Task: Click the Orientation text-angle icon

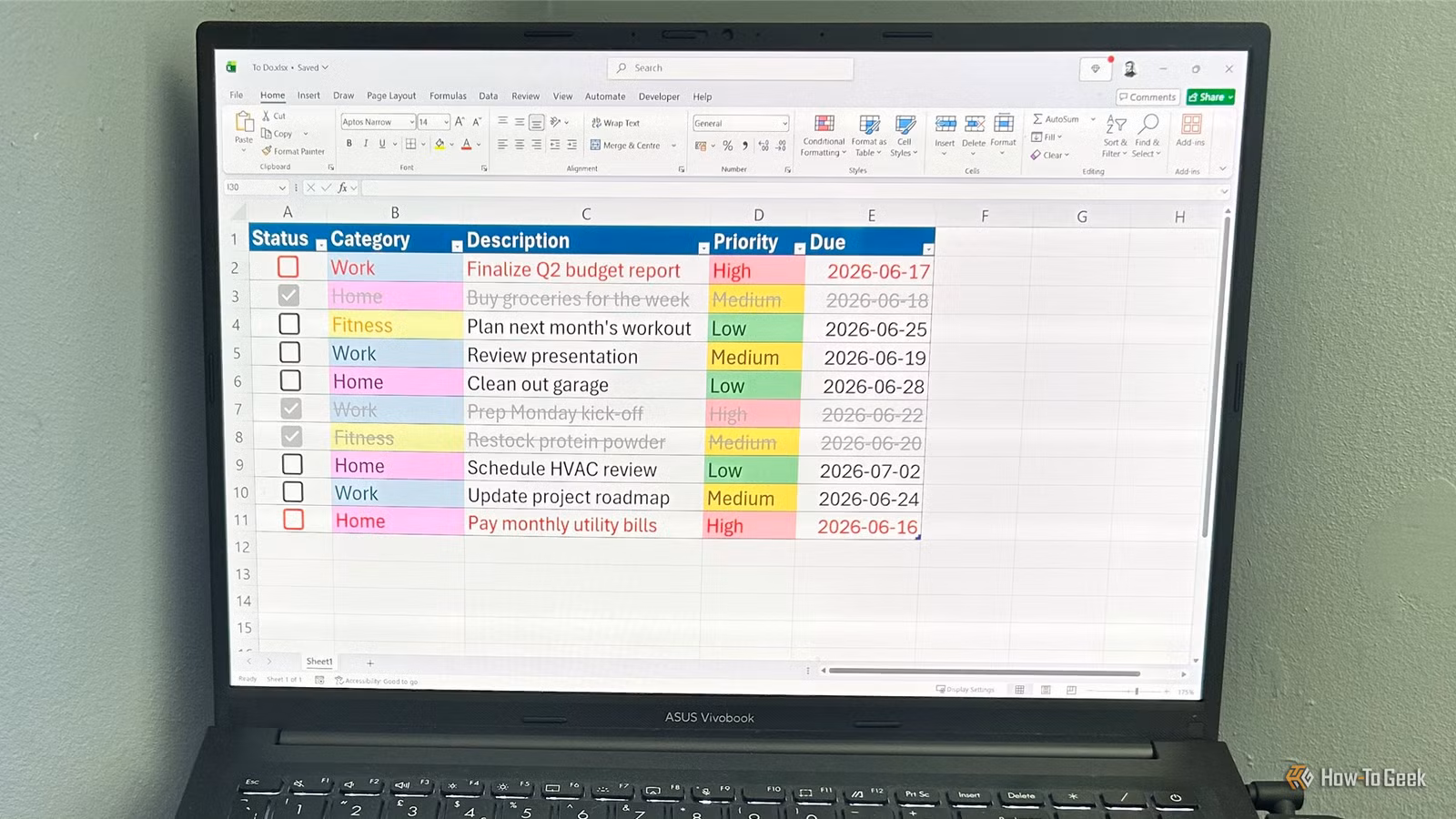Action: pyautogui.click(x=556, y=122)
